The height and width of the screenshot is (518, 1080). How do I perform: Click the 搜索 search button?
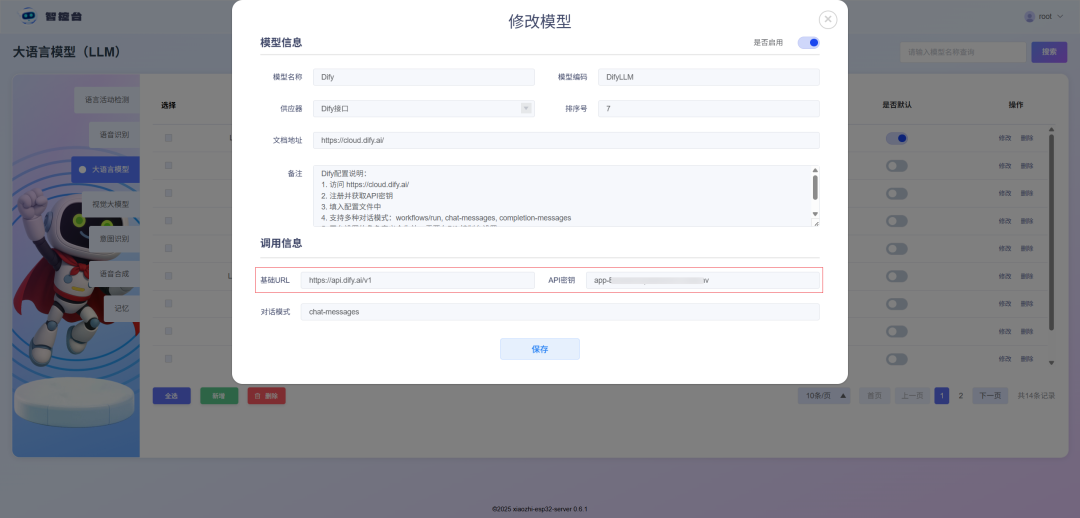[x=1049, y=52]
